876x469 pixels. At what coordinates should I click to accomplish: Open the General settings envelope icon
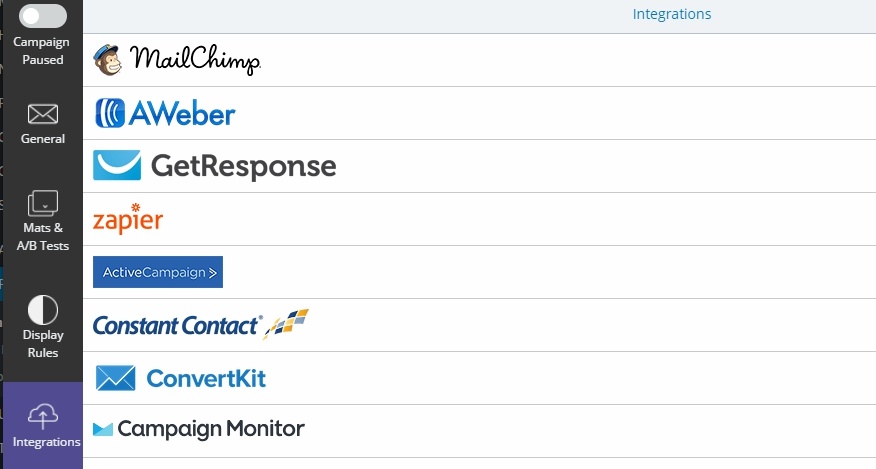point(42,114)
